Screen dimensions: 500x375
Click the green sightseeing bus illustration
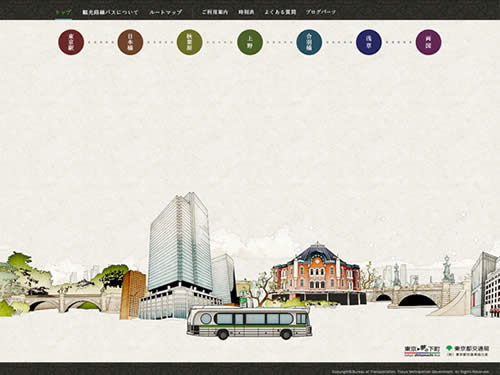click(249, 323)
